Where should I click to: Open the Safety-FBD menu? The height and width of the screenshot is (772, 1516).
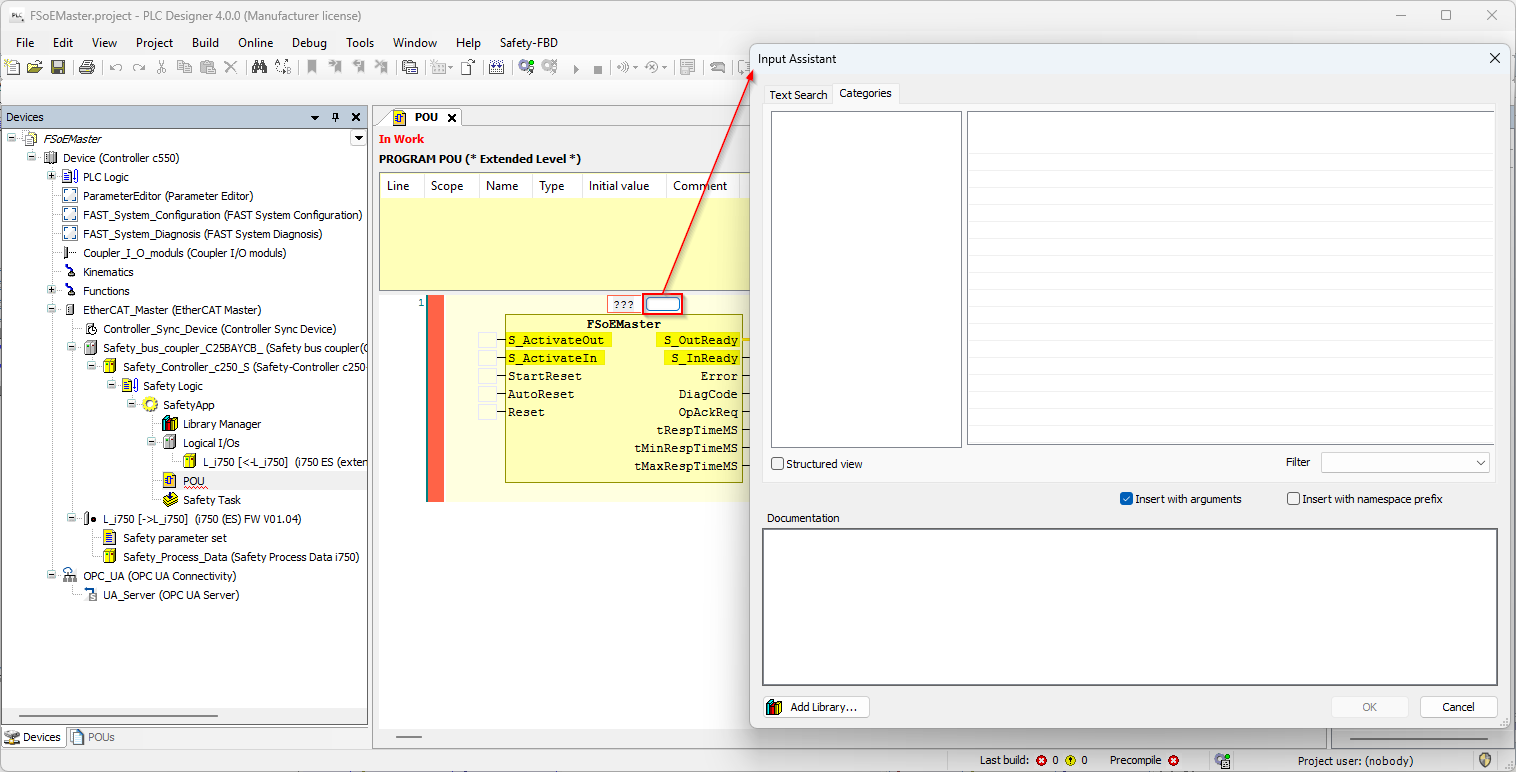[528, 43]
